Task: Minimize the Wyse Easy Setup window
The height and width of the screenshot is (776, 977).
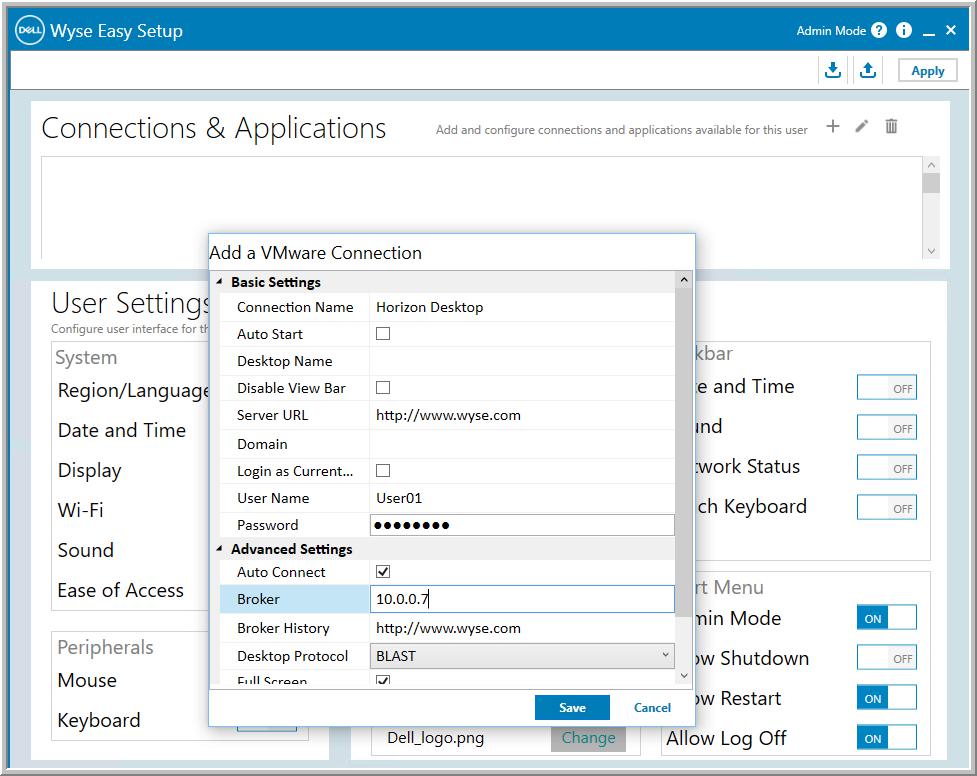Action: click(x=928, y=32)
